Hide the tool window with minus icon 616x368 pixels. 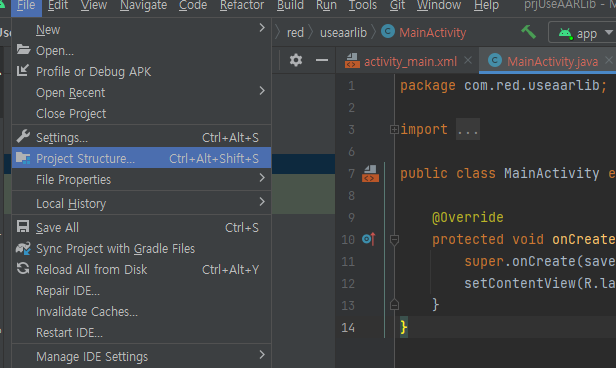pyautogui.click(x=322, y=60)
